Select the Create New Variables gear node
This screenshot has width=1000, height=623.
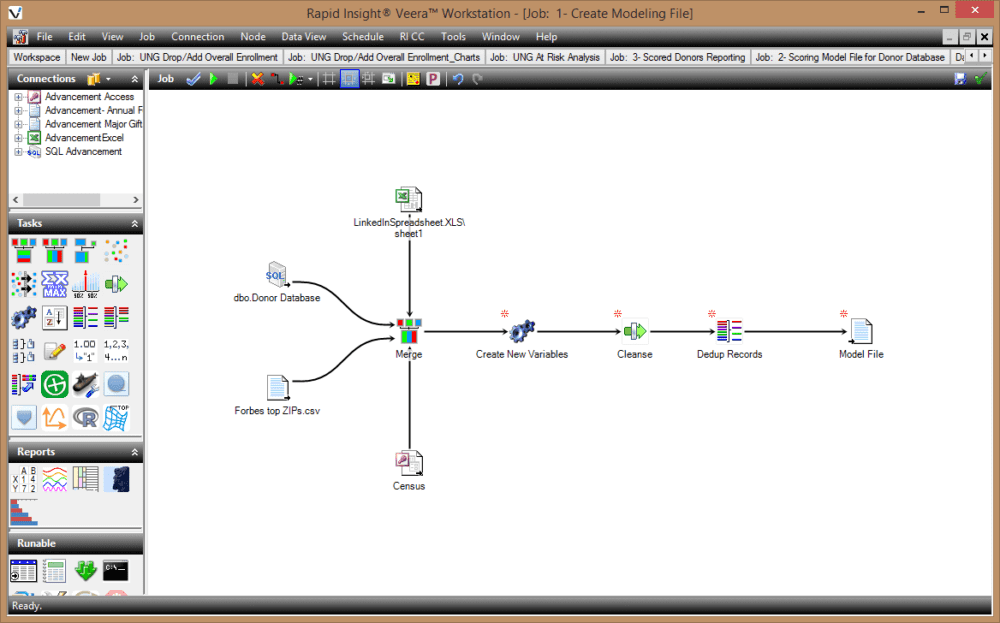[x=521, y=331]
